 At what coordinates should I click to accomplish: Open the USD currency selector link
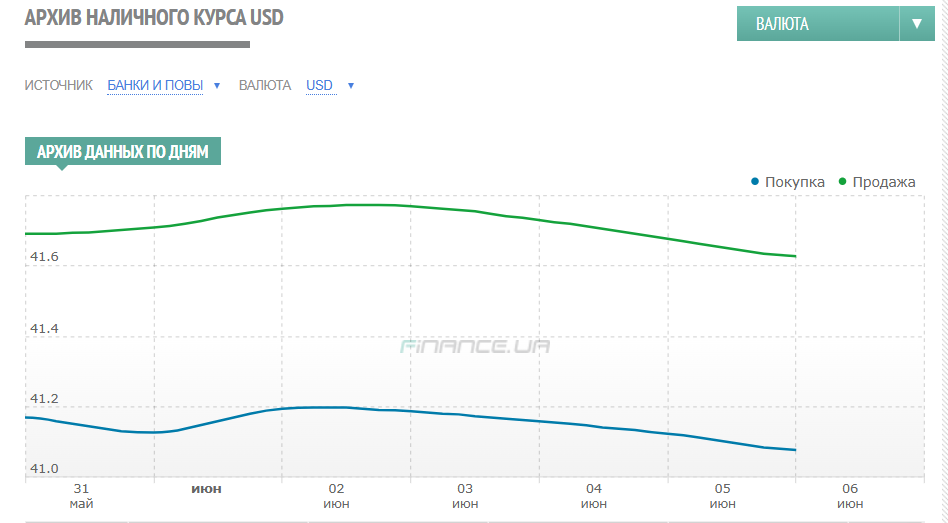coord(319,86)
